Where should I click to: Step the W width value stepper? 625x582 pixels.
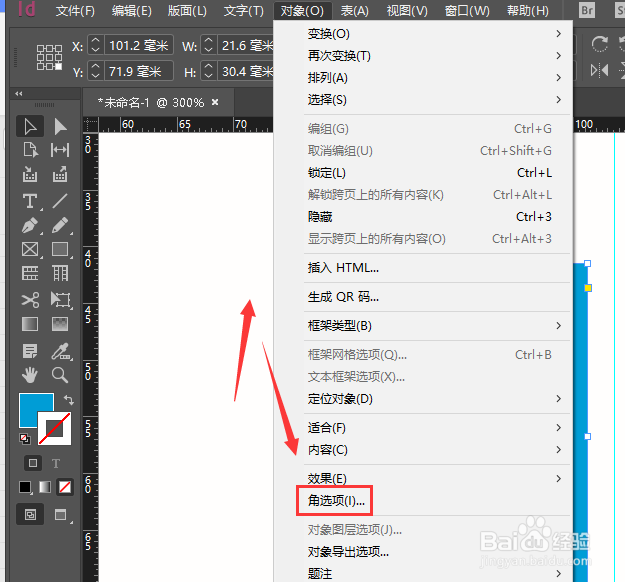208,45
